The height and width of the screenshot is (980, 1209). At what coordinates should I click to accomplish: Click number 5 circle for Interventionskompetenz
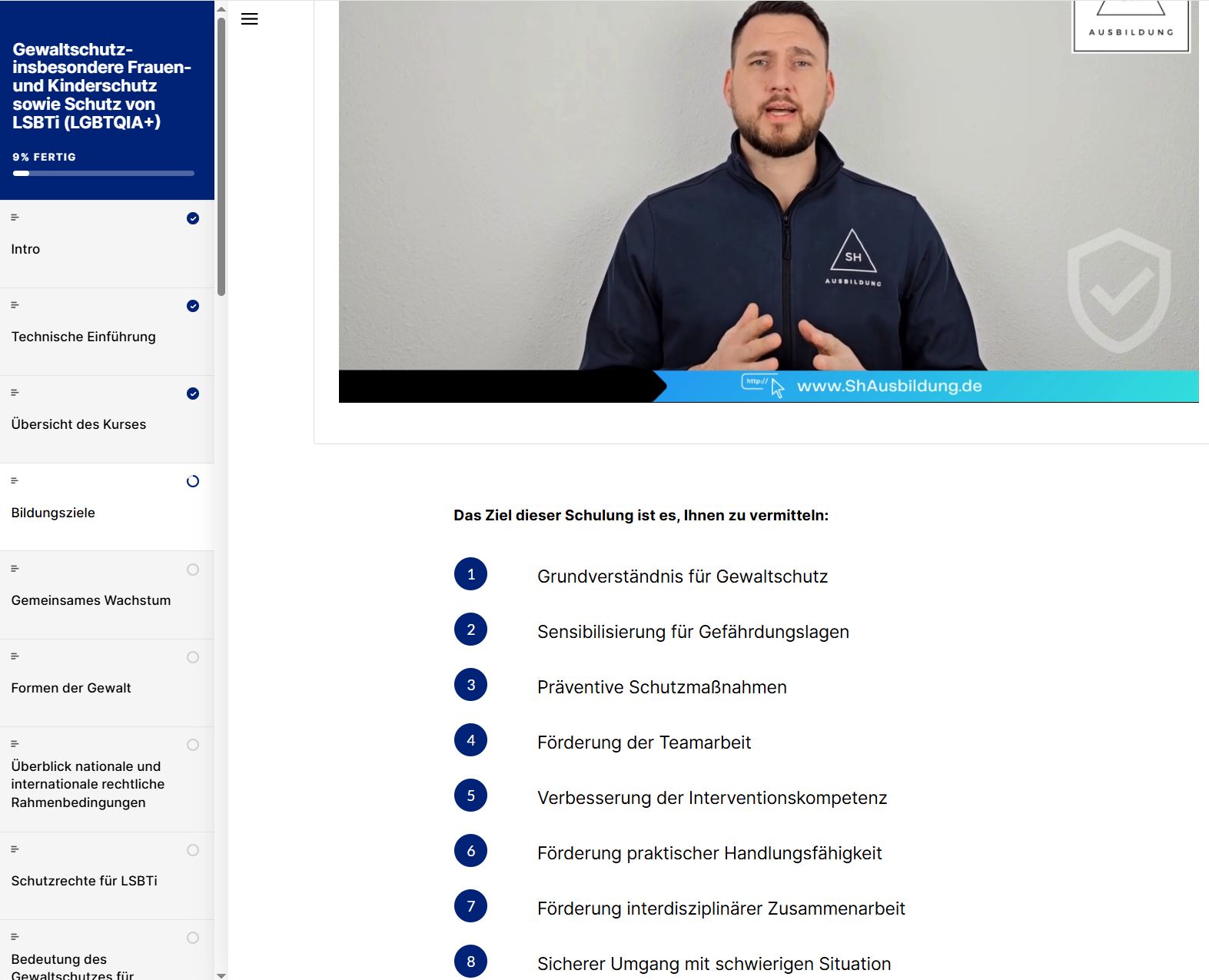pos(470,796)
